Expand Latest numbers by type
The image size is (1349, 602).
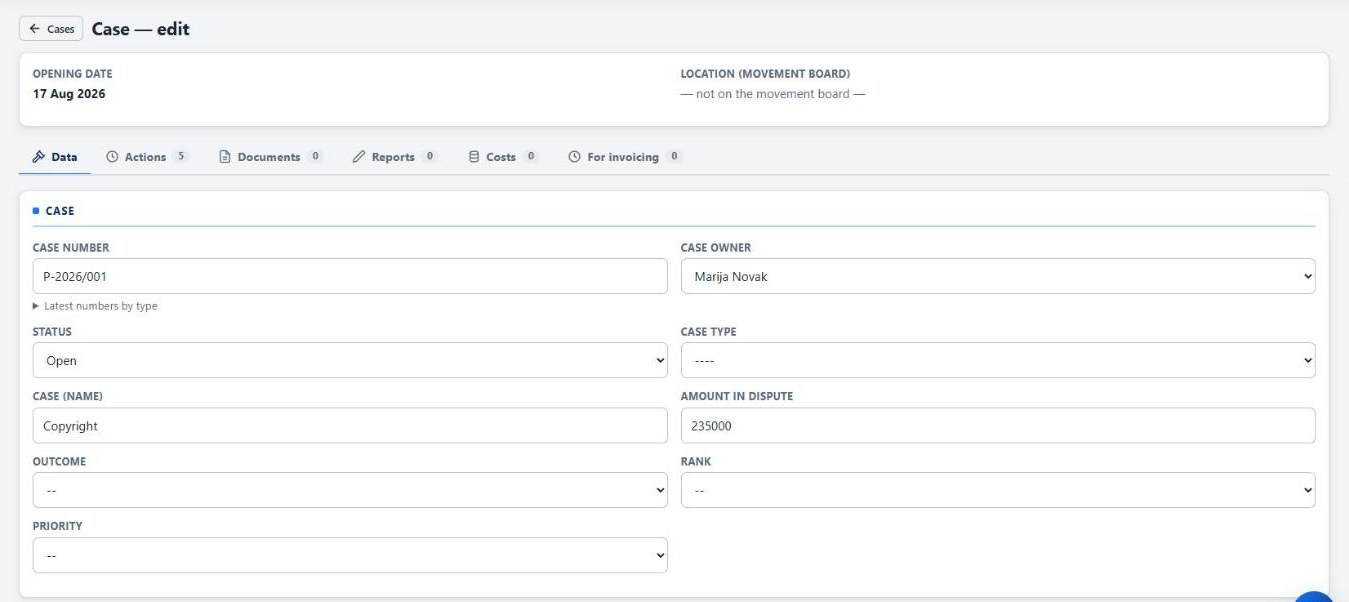(x=95, y=306)
